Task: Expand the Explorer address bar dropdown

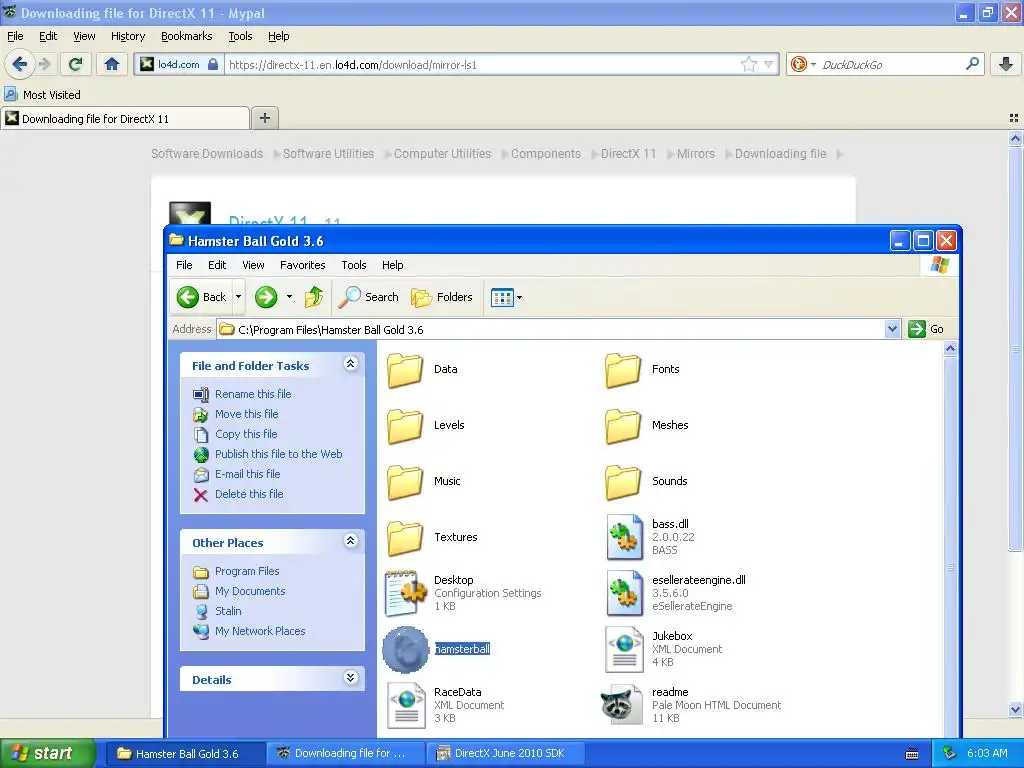Action: click(892, 329)
